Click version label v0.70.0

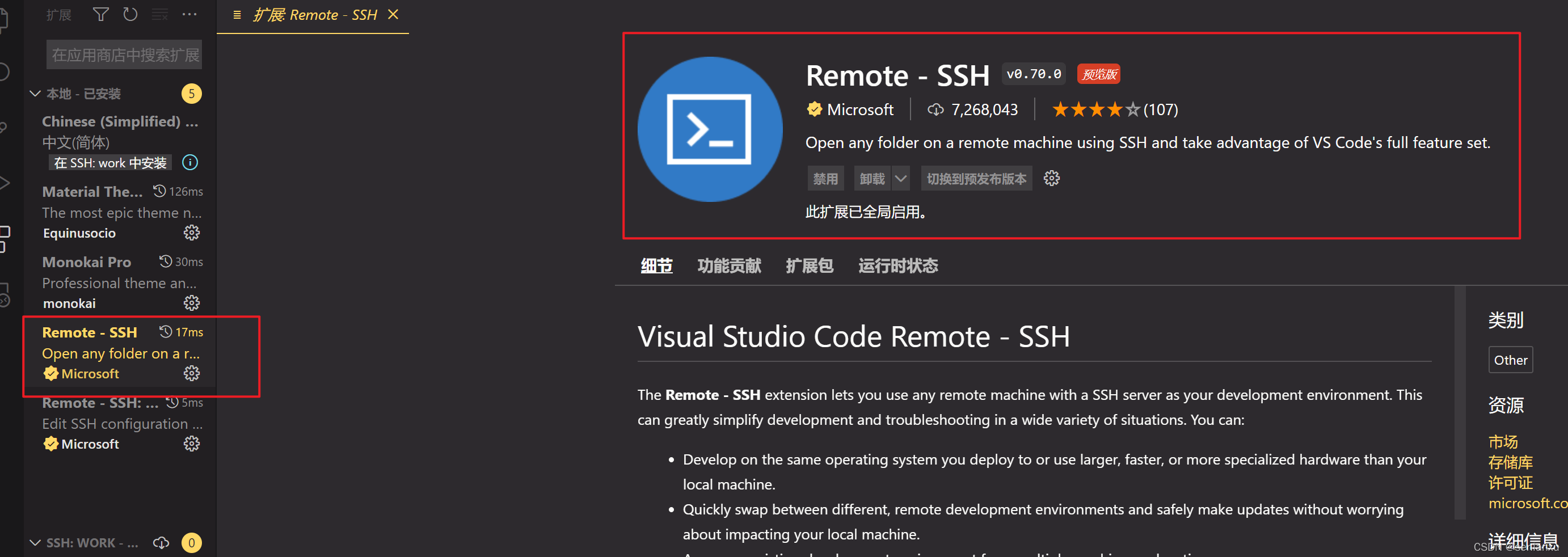[1033, 74]
